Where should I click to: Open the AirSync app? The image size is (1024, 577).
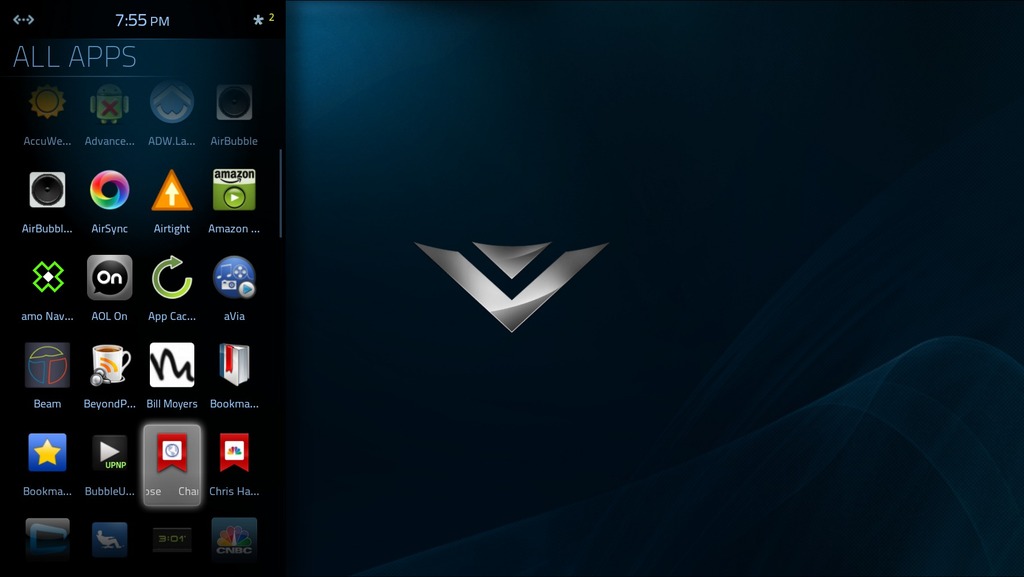pyautogui.click(x=109, y=190)
